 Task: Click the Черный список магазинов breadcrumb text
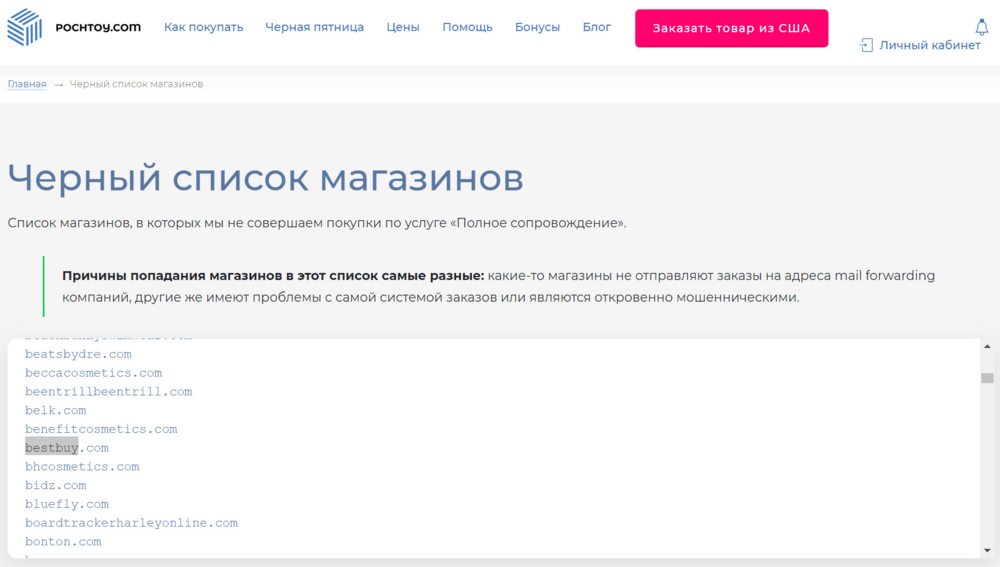pos(136,84)
